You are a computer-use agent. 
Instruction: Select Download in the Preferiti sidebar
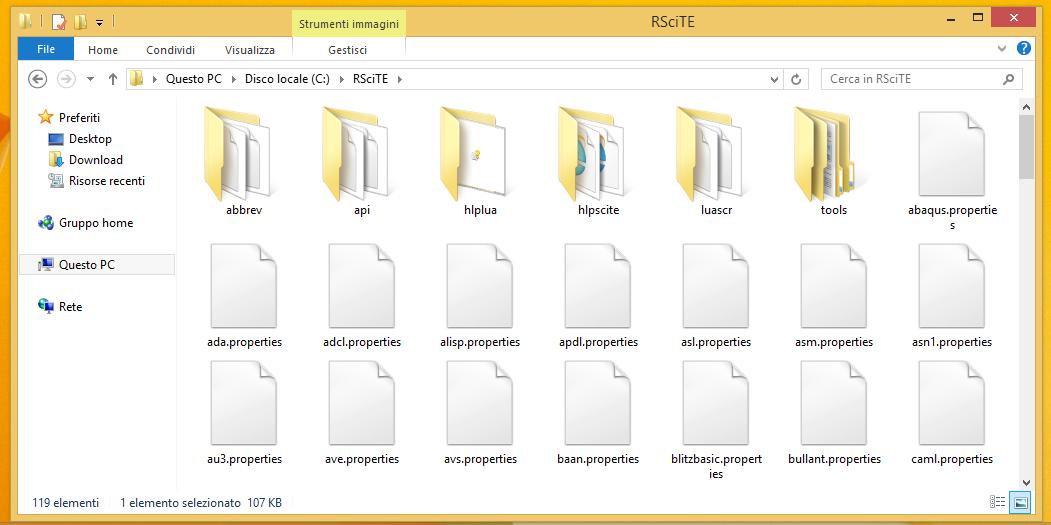click(95, 160)
